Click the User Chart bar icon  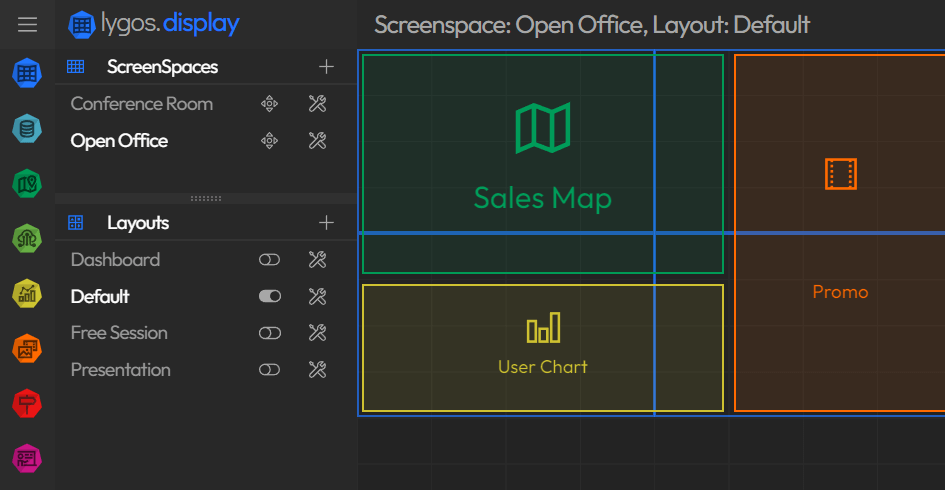tap(544, 327)
